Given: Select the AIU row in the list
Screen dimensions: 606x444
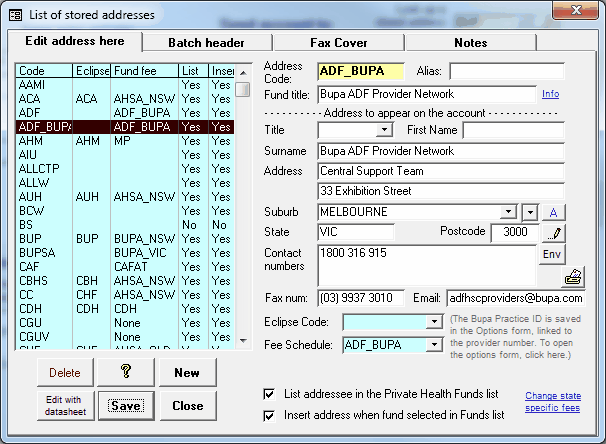Looking at the screenshot, I should coord(125,155).
